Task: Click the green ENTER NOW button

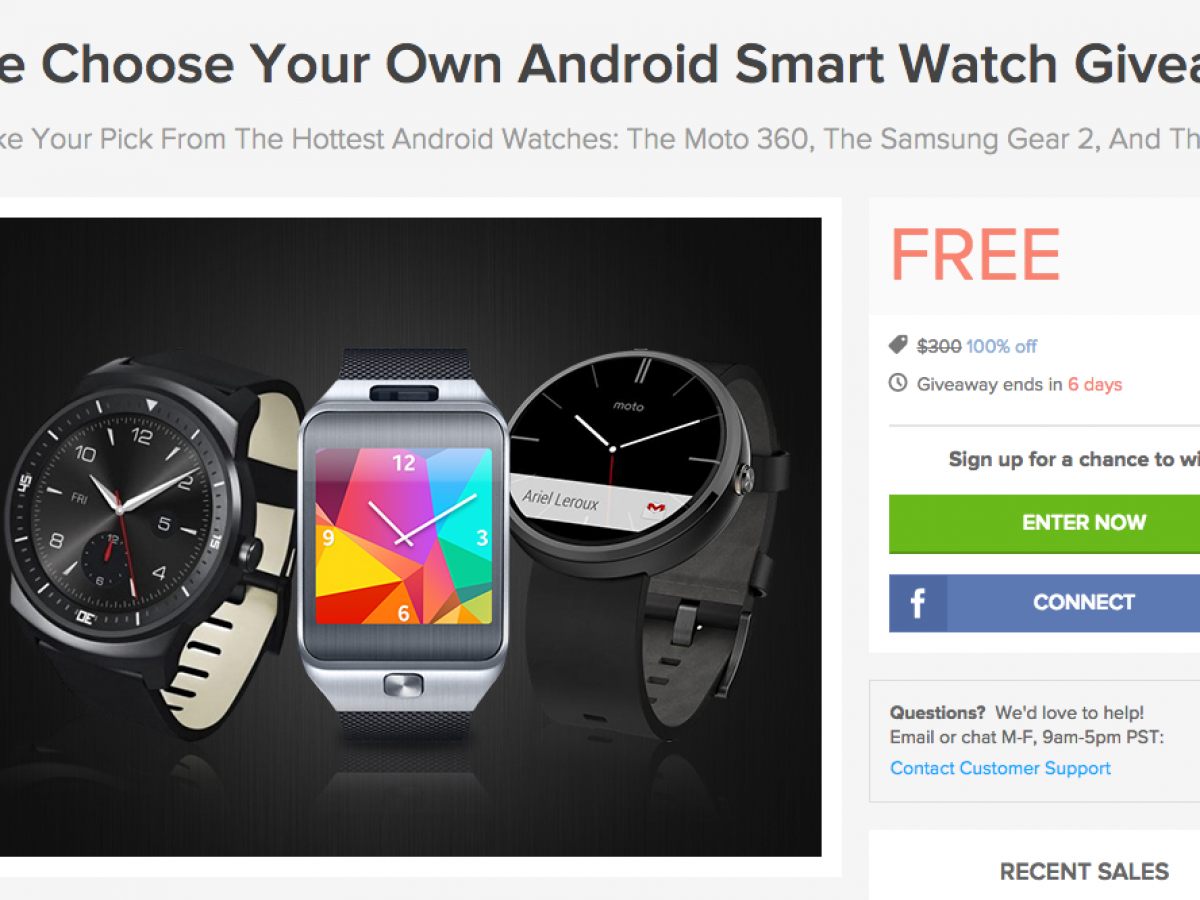Action: tap(1044, 522)
